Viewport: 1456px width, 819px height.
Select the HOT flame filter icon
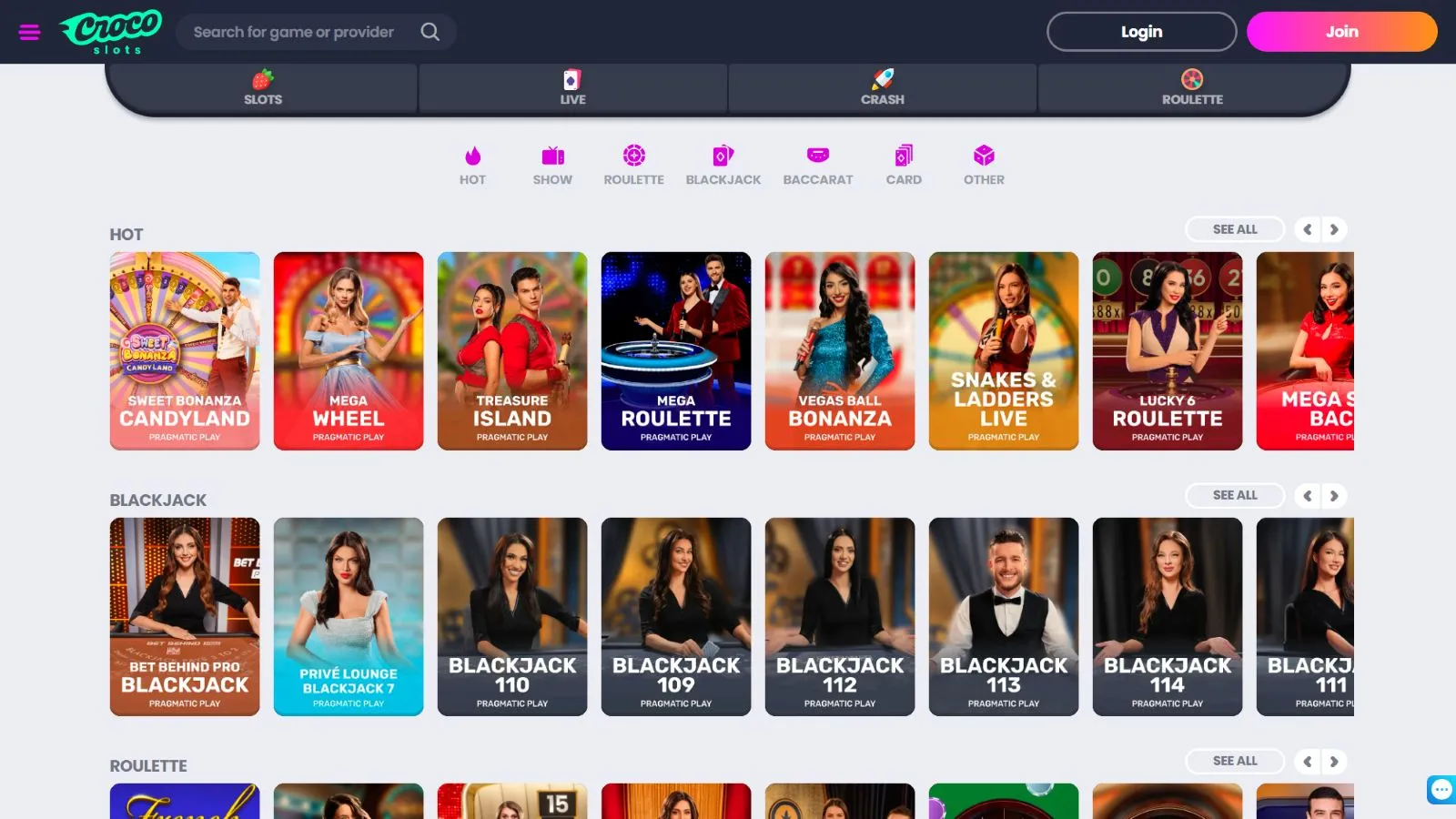(x=472, y=156)
